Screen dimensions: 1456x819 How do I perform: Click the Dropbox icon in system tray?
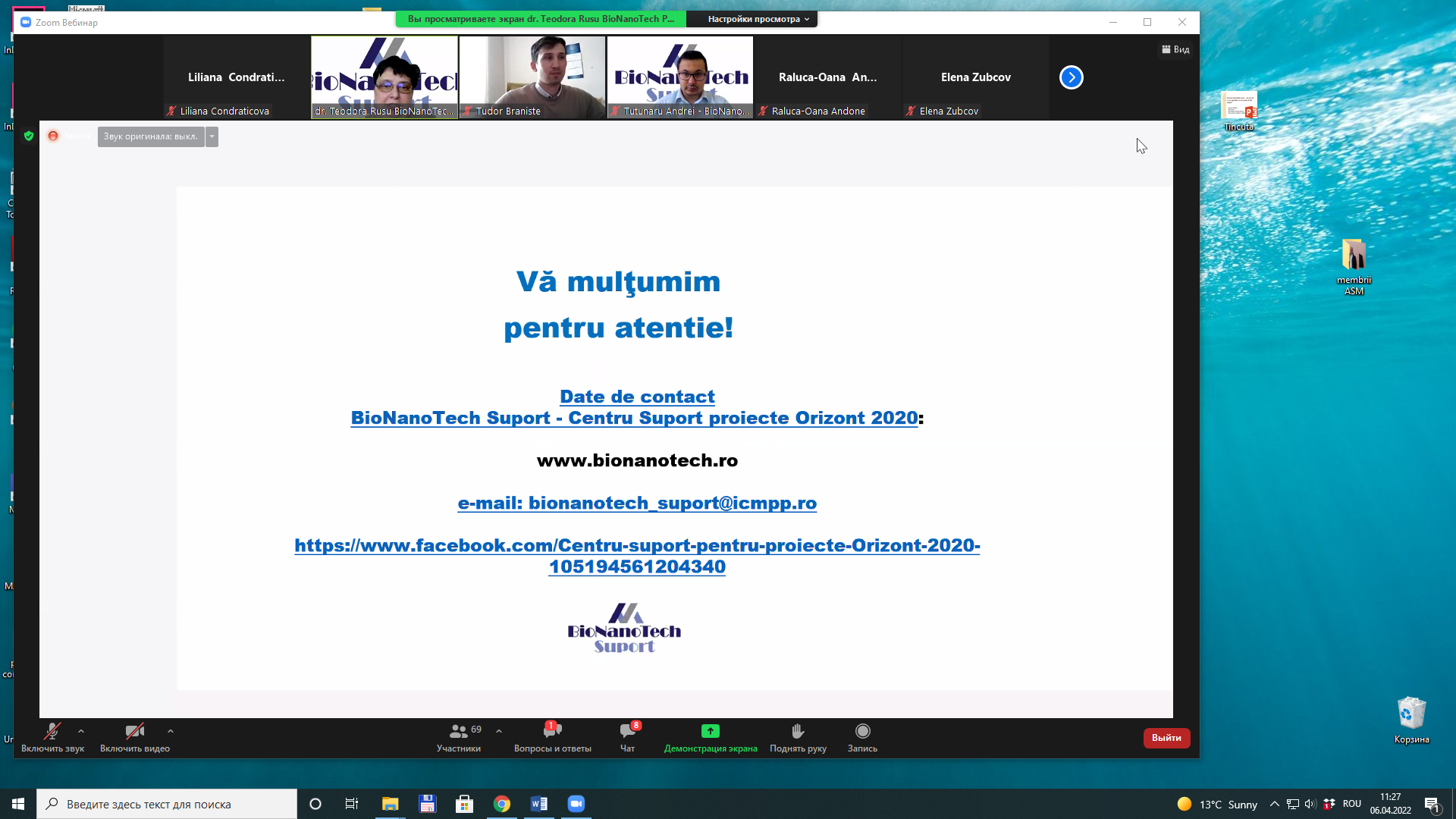pos(1329,804)
